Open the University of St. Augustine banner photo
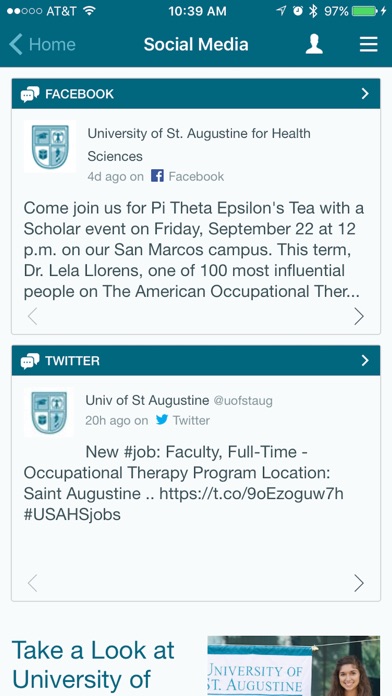Image resolution: width=392 pixels, height=696 pixels. [x=294, y=666]
